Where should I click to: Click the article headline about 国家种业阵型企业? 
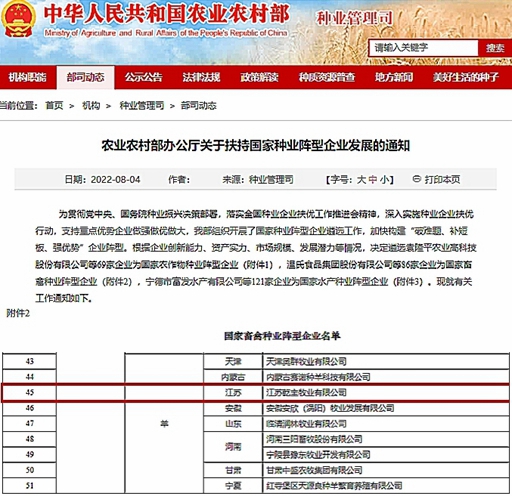point(256,145)
